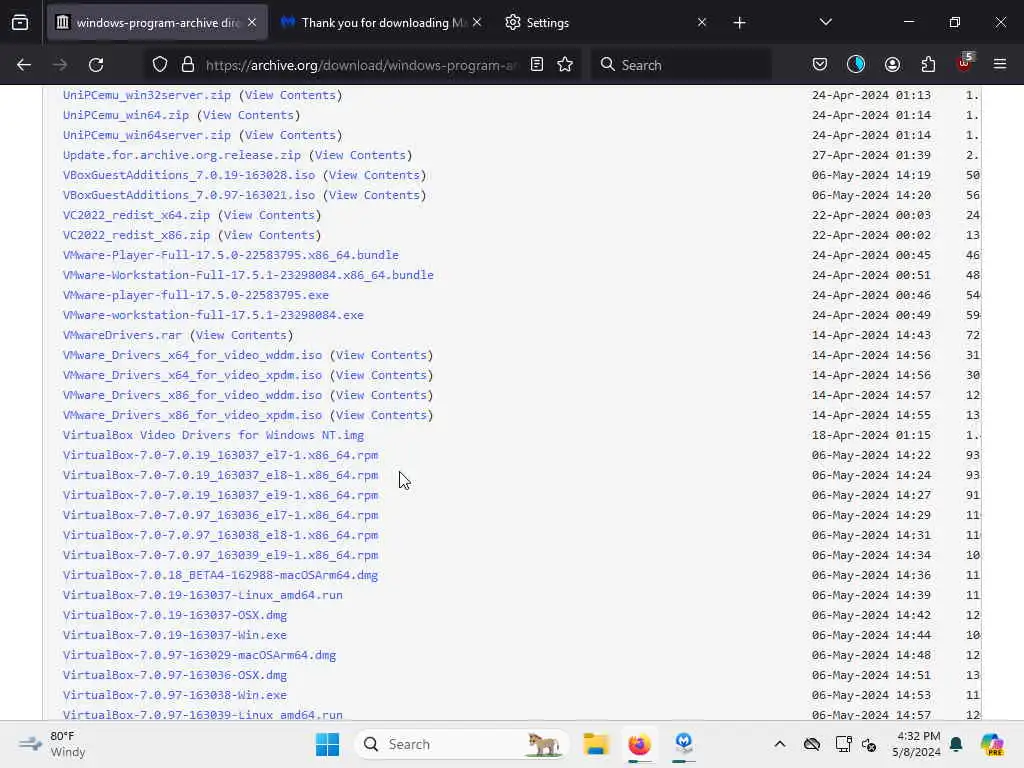Toggle reader view icon in address bar
Image resolution: width=1024 pixels, height=768 pixels.
point(537,65)
